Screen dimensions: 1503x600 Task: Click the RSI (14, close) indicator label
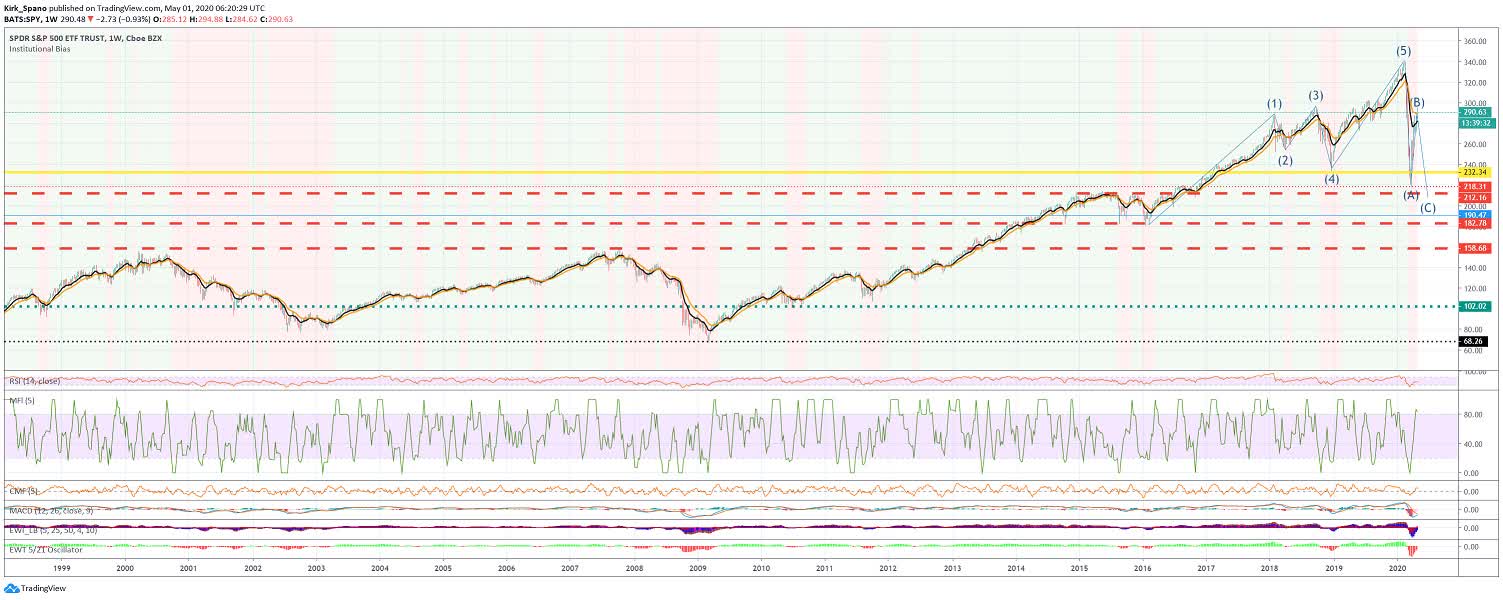click(x=34, y=380)
